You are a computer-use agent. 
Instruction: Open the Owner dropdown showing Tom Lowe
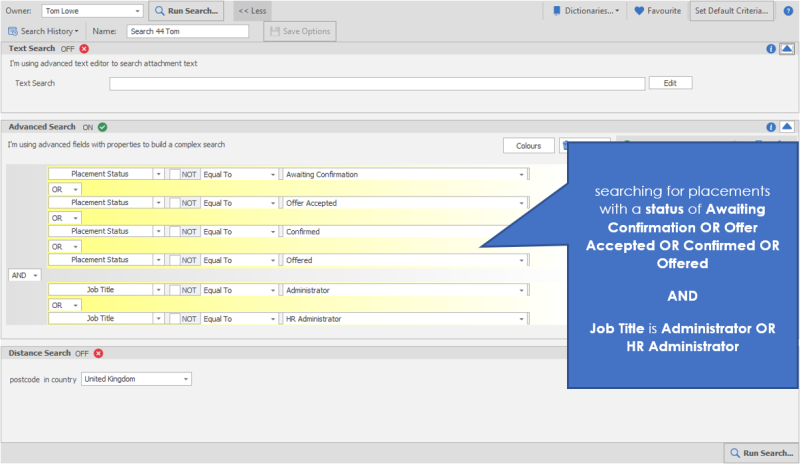(x=93, y=11)
